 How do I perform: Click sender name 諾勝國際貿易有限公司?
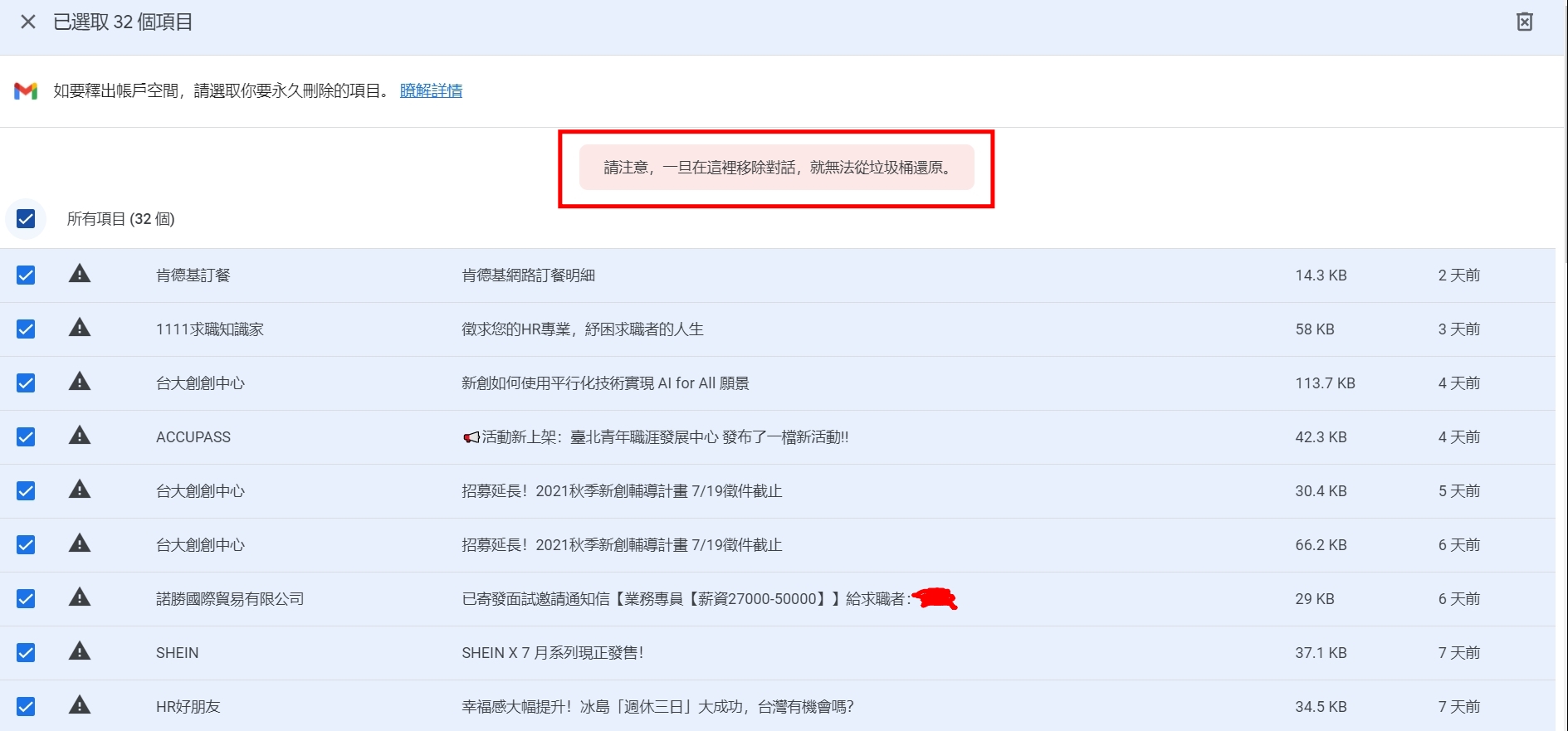click(230, 599)
